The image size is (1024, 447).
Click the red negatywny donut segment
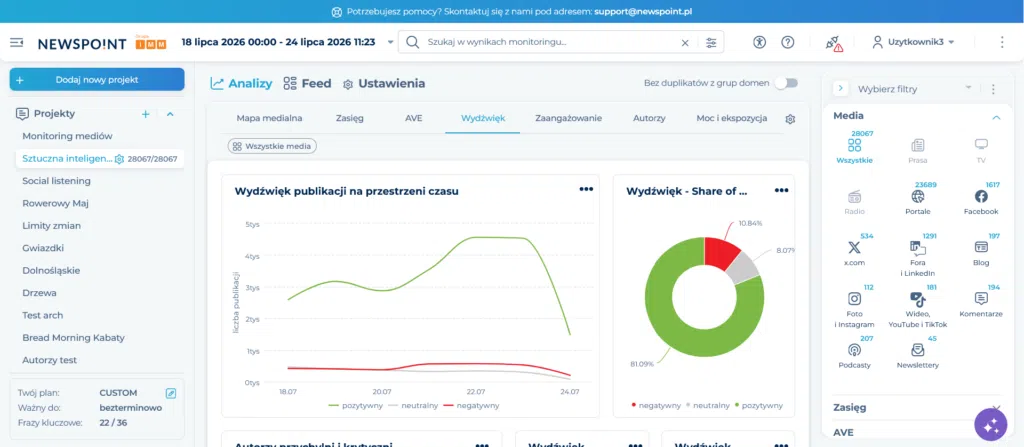722,251
